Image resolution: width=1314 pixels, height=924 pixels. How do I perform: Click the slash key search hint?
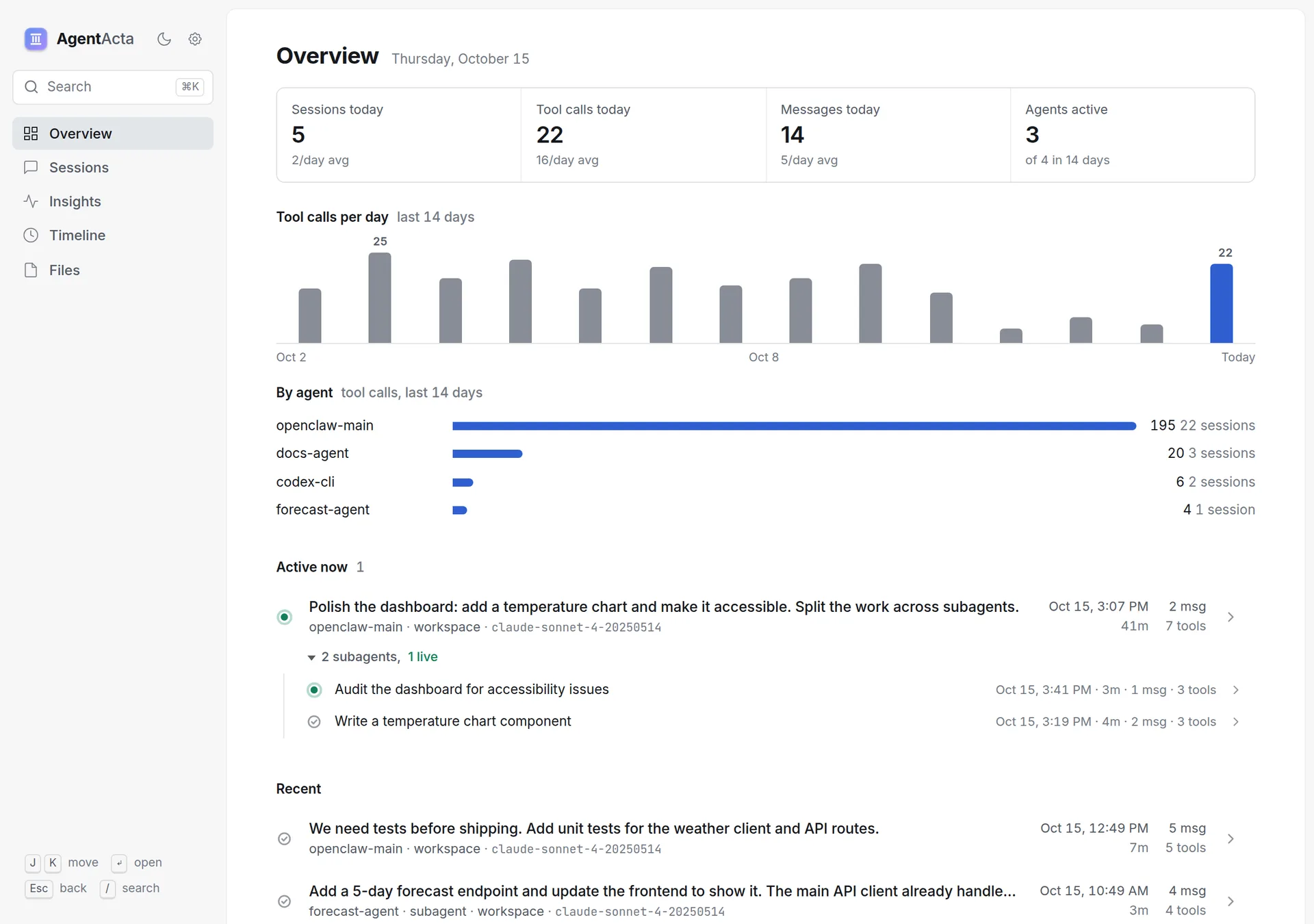click(x=107, y=888)
